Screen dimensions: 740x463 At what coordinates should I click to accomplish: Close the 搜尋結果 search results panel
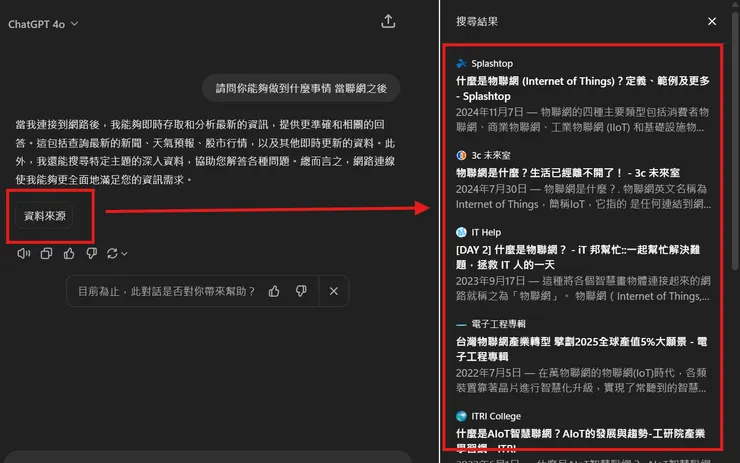click(712, 21)
